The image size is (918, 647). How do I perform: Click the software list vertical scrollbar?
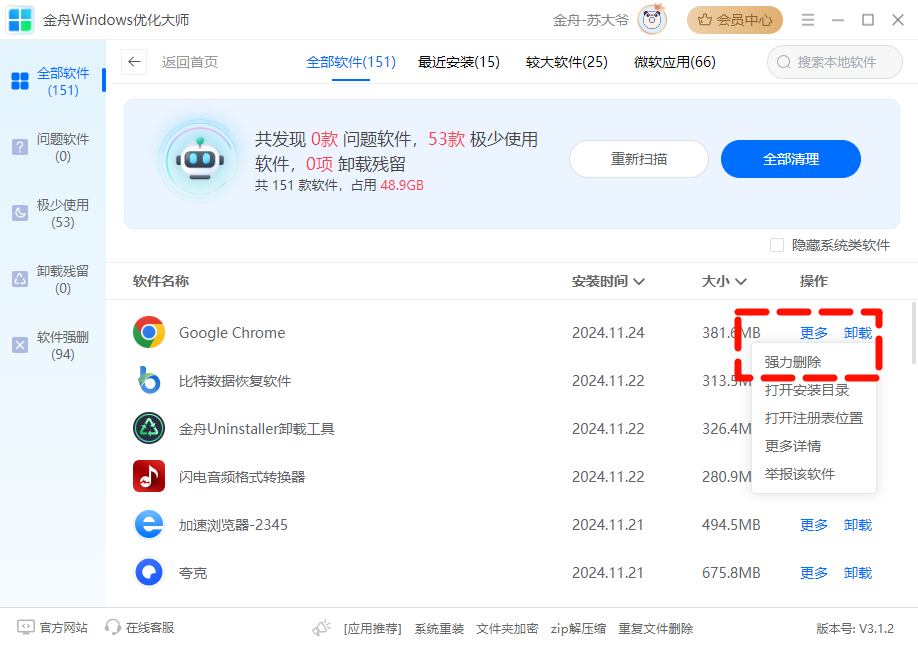914,333
